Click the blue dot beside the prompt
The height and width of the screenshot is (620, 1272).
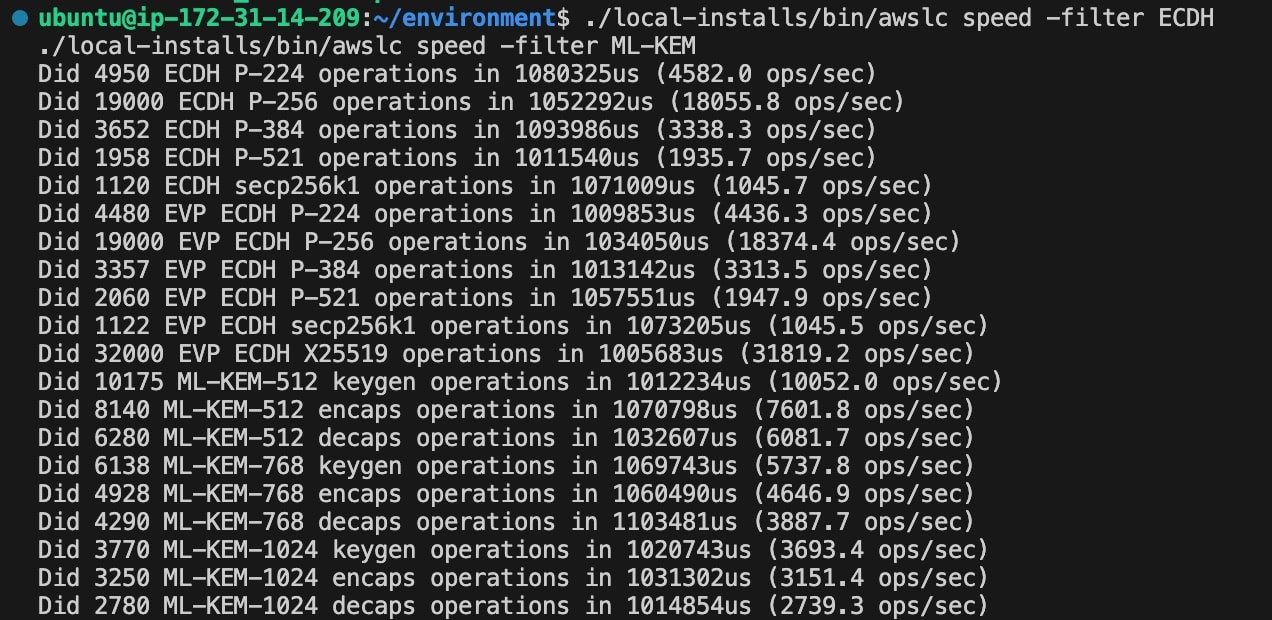[x=20, y=18]
